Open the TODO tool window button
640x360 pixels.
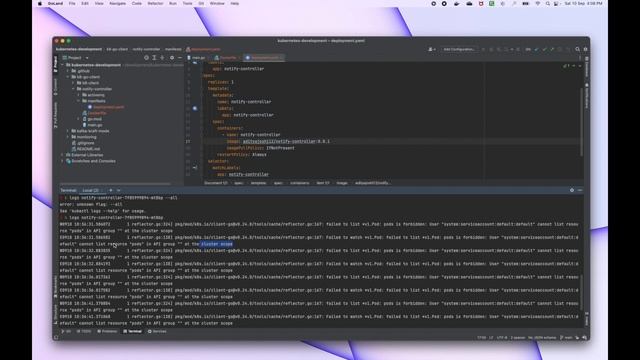[x=84, y=331]
